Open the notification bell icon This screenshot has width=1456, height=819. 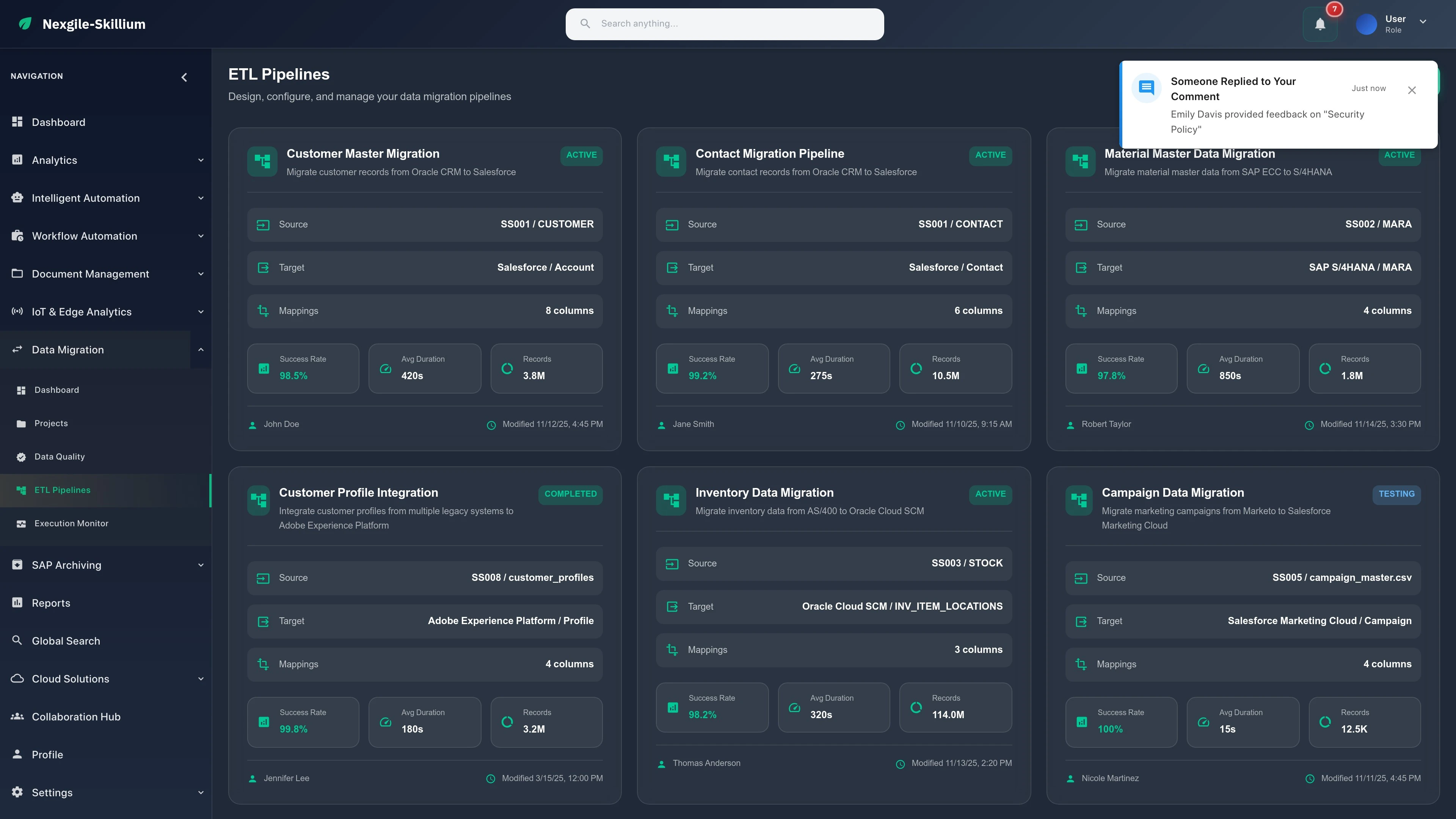1320,24
